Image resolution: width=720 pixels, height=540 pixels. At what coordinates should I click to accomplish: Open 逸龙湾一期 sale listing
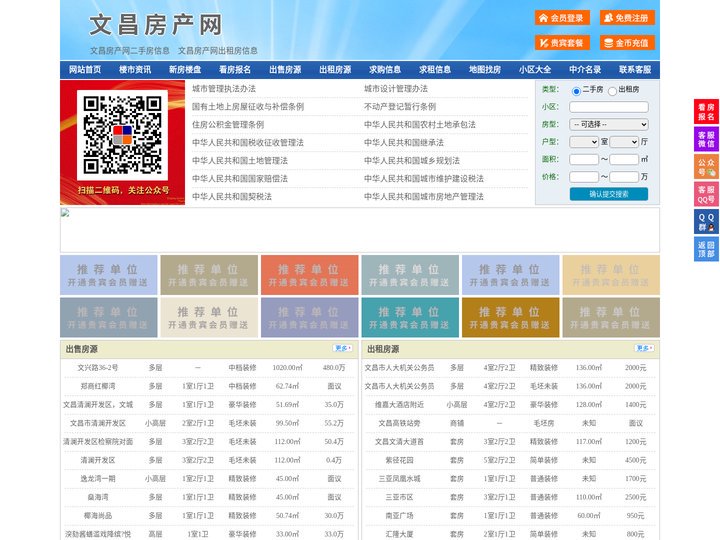[x=98, y=478]
